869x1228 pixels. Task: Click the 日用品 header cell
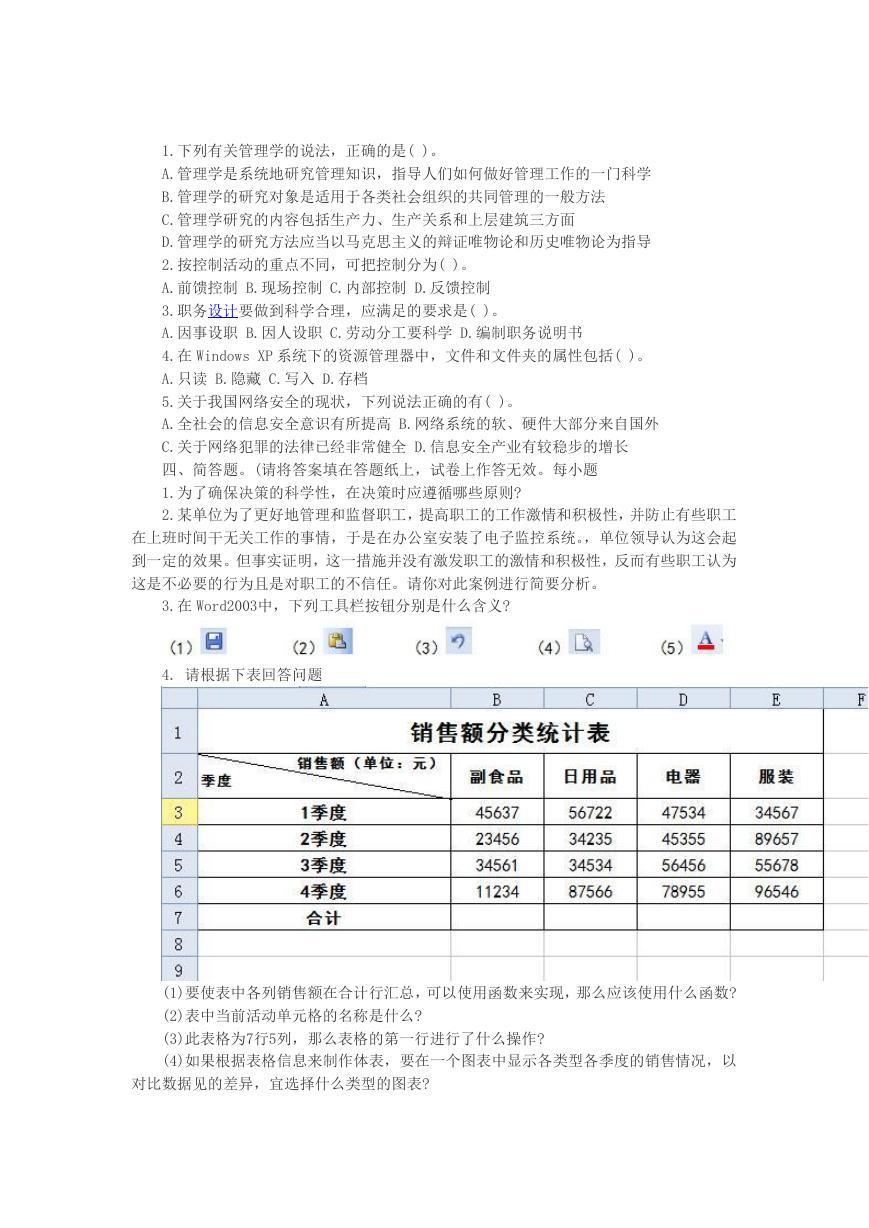click(590, 777)
